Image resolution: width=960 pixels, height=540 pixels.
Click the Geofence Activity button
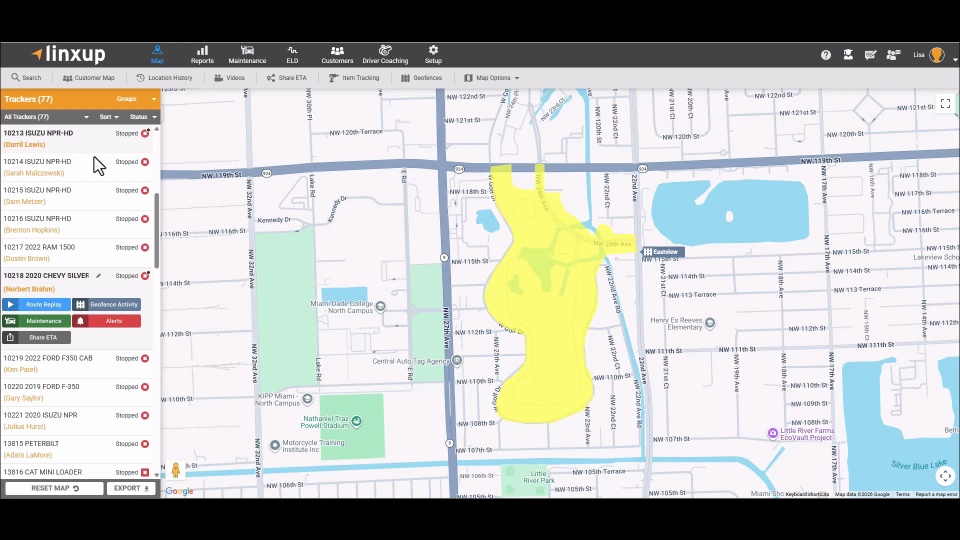107,304
